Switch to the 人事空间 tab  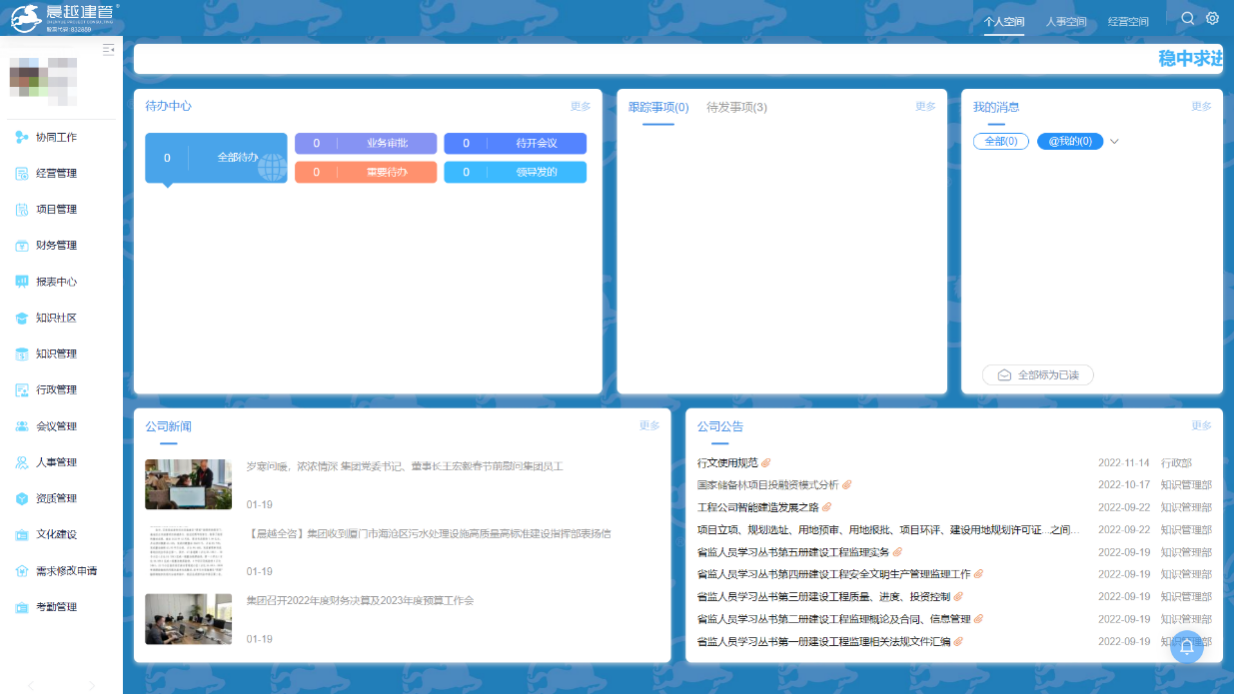click(x=1066, y=22)
